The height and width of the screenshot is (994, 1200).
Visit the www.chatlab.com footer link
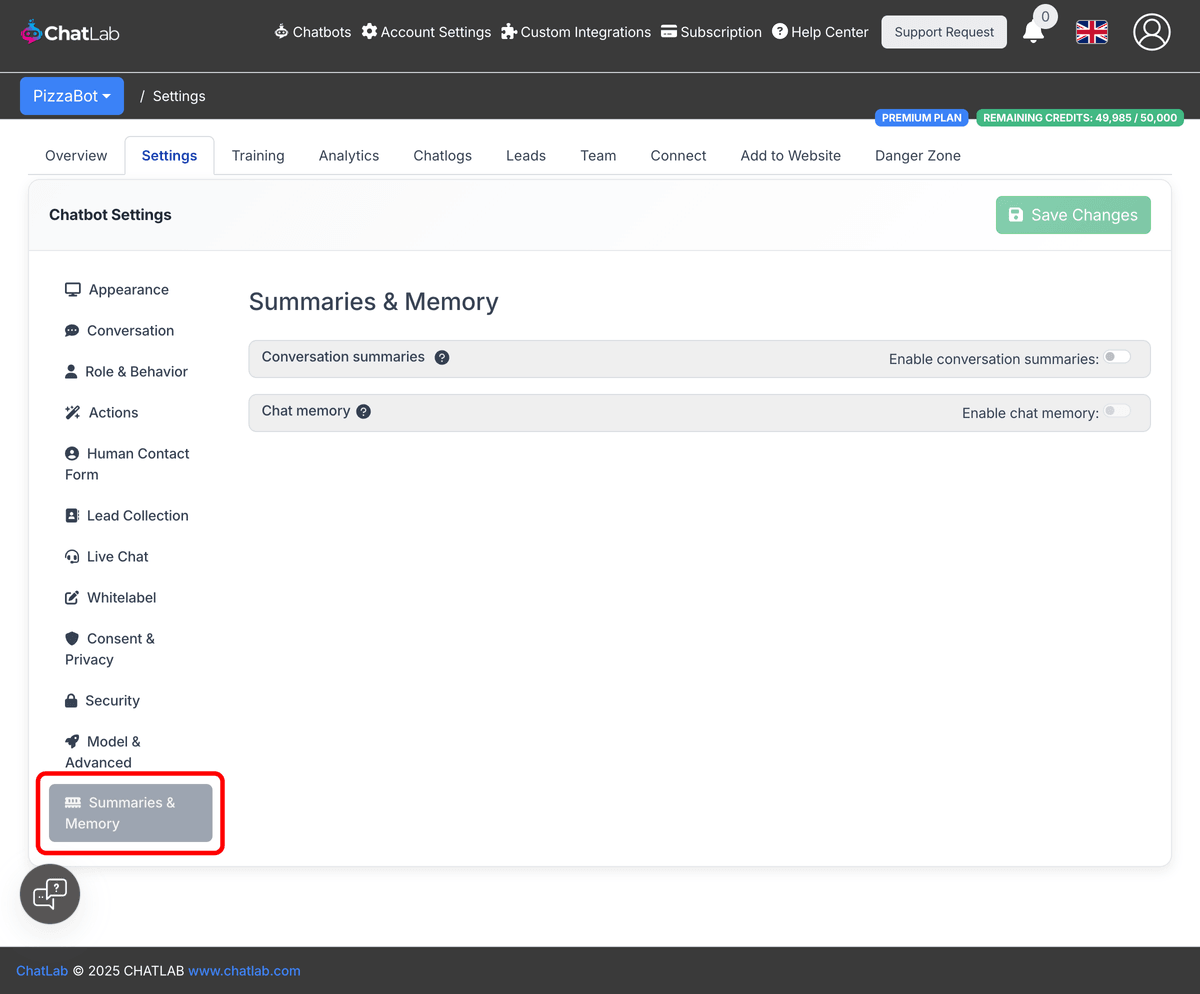pyautogui.click(x=243, y=970)
